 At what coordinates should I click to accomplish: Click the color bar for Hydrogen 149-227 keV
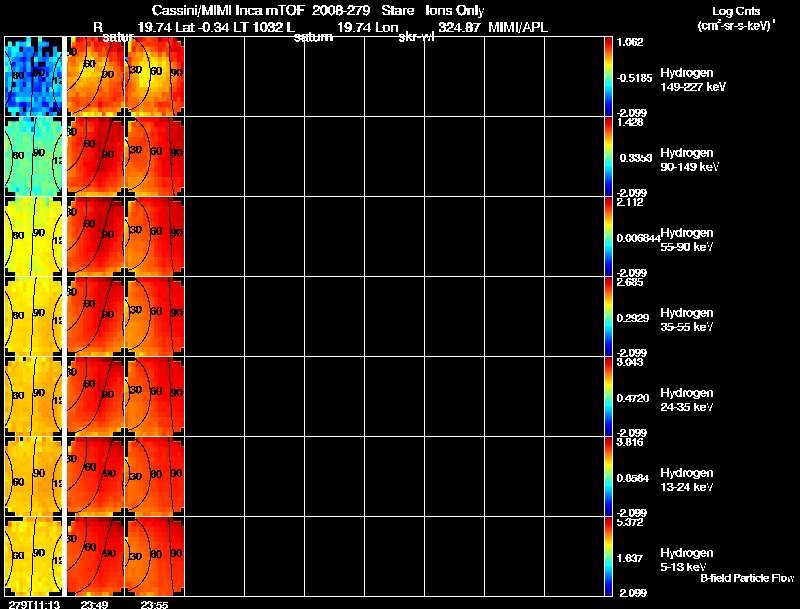click(x=608, y=77)
